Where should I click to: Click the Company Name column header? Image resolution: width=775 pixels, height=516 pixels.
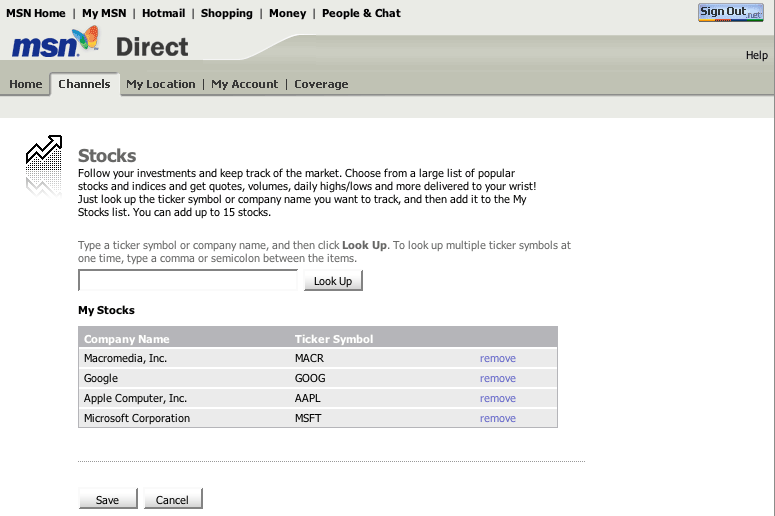127,339
